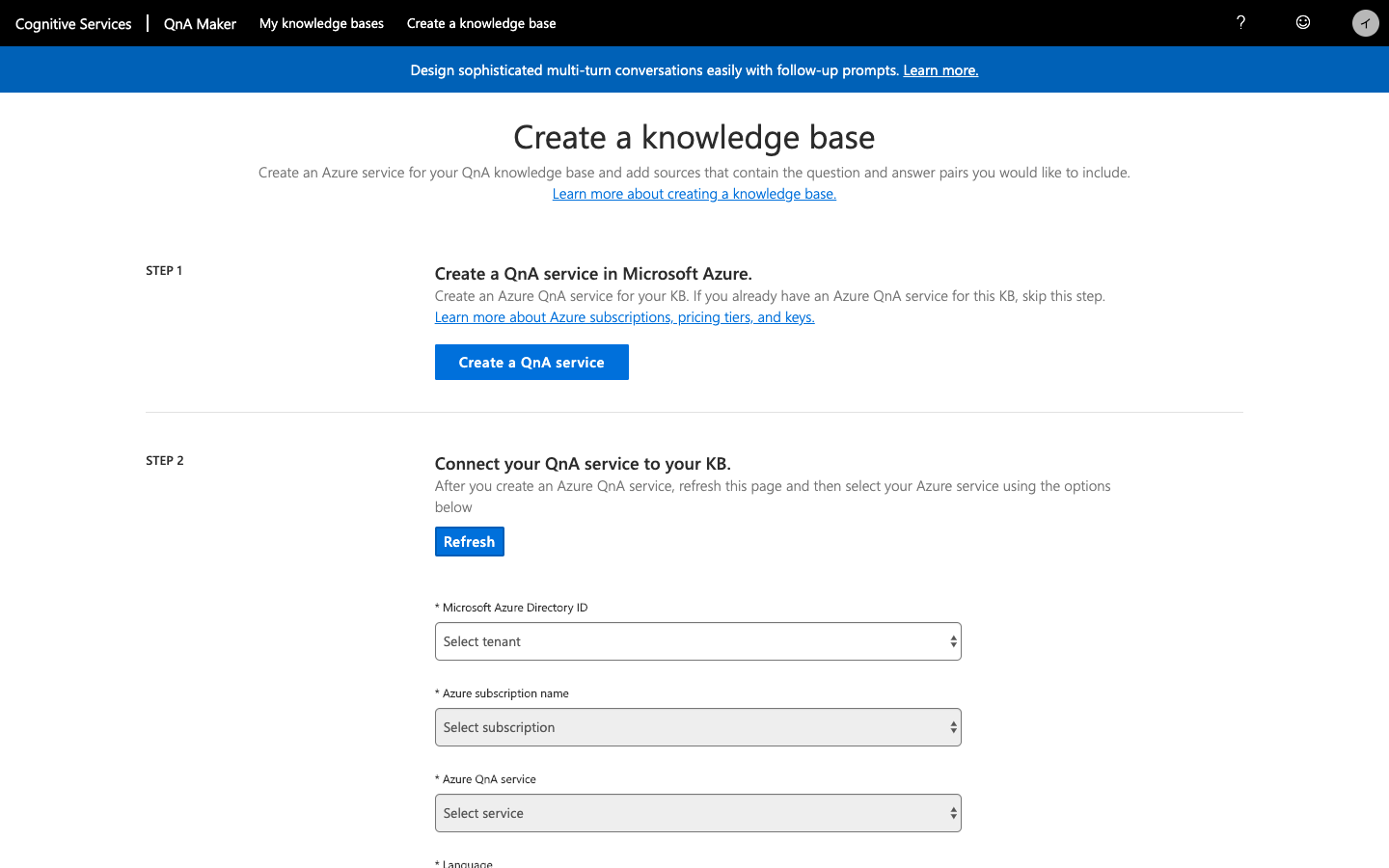Expand the Select tenant dropdown
Image resolution: width=1389 pixels, height=868 pixels.
(698, 641)
